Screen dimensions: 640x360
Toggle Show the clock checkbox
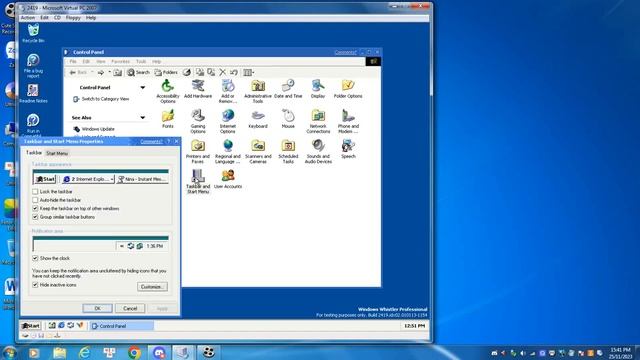click(x=35, y=258)
